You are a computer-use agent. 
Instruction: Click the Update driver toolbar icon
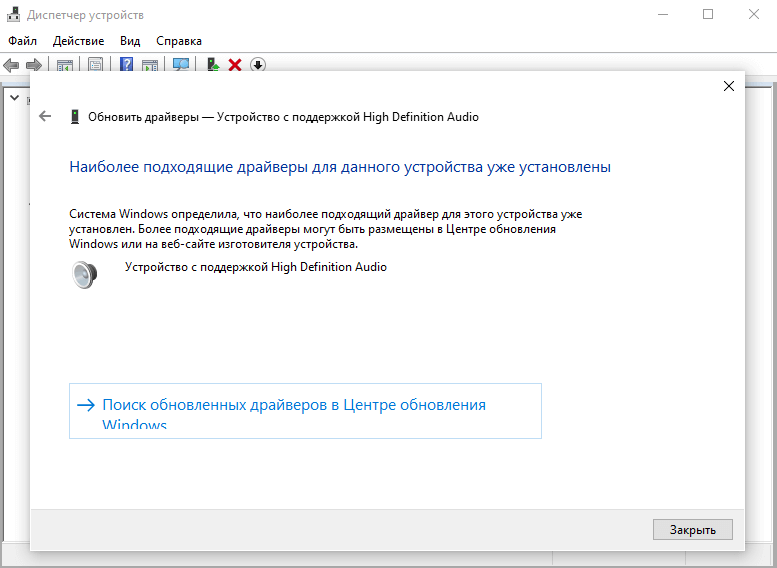coord(213,64)
